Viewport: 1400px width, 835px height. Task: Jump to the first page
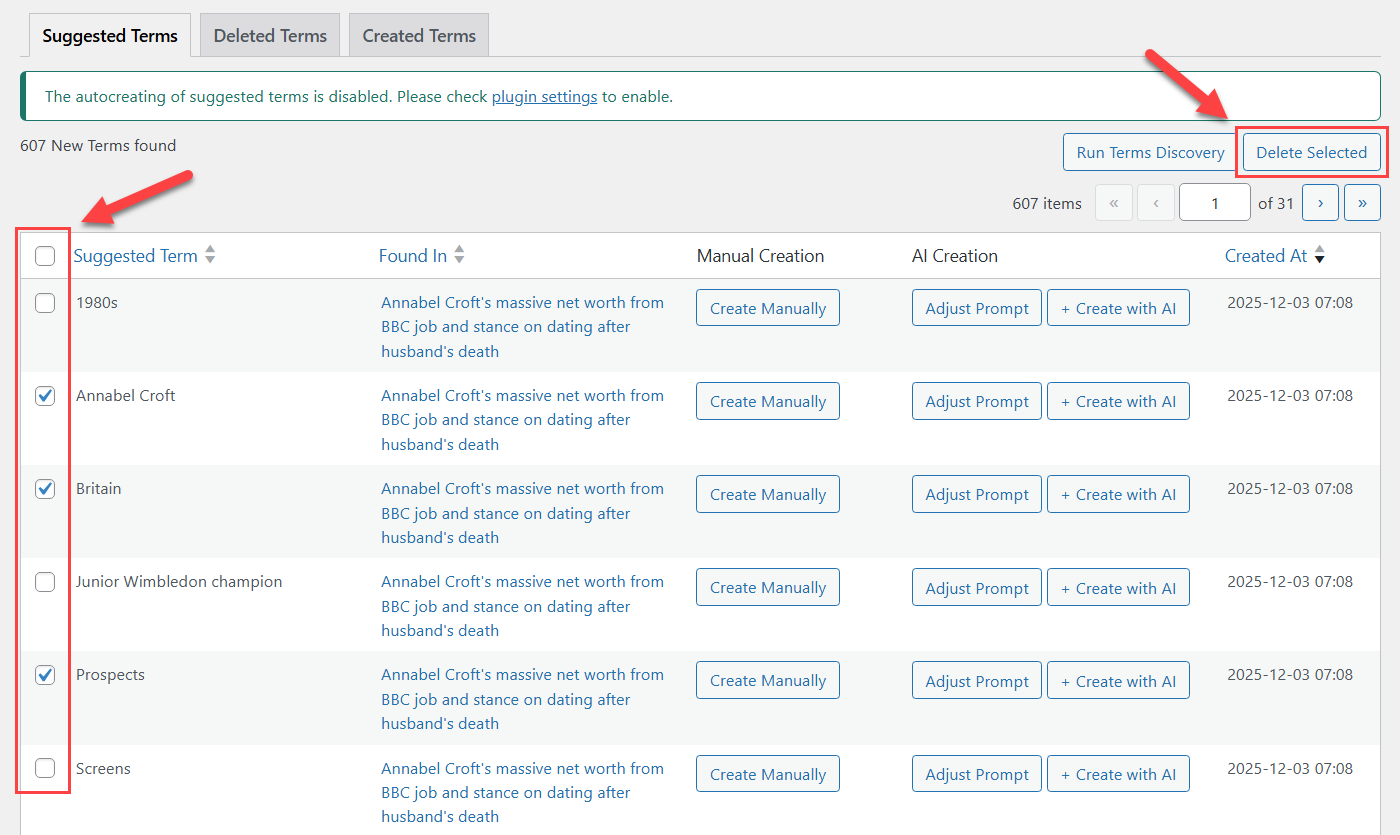click(1114, 202)
